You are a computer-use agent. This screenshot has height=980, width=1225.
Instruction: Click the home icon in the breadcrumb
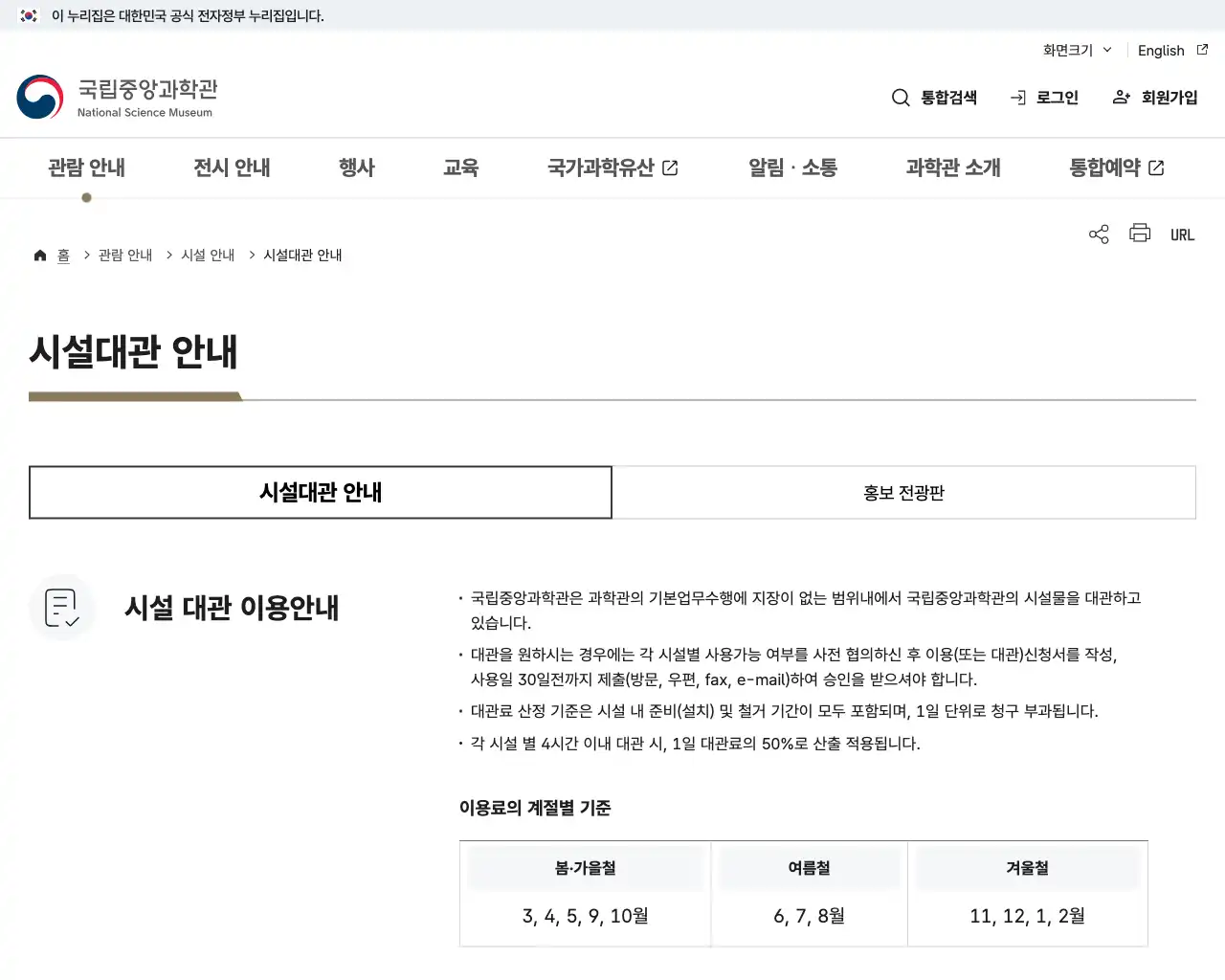[x=39, y=254]
